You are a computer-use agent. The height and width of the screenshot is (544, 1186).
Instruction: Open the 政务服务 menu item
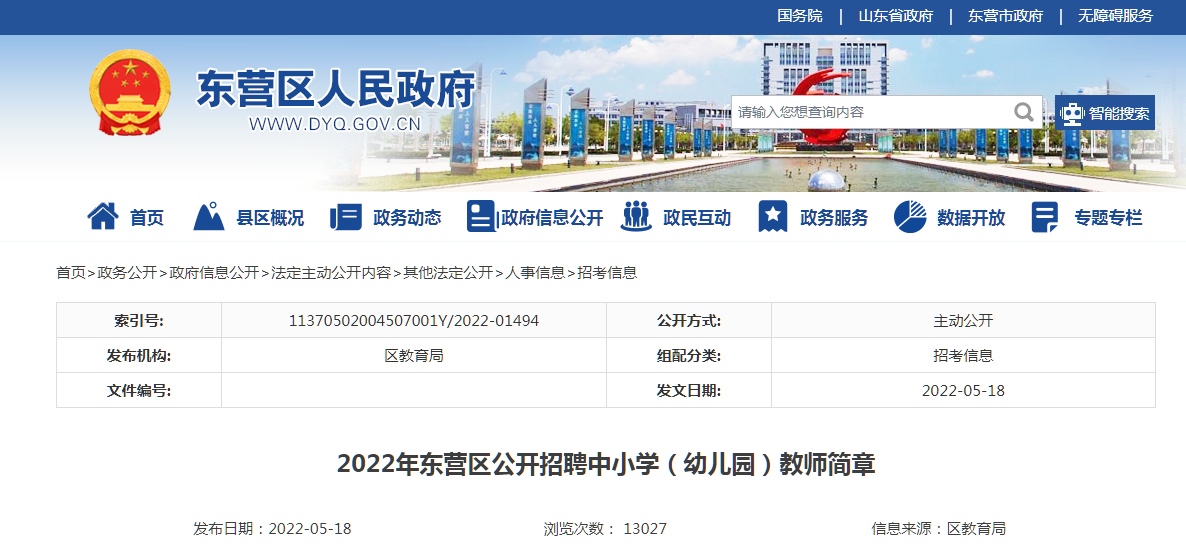click(x=834, y=218)
